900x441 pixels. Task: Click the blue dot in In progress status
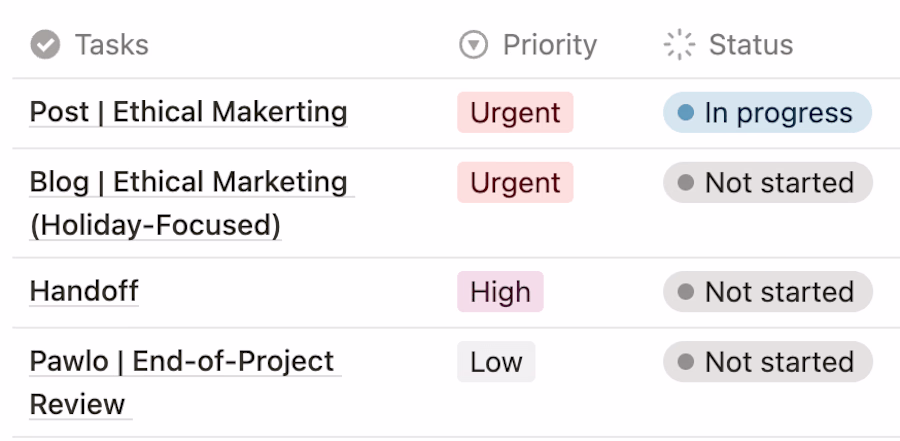coord(685,113)
